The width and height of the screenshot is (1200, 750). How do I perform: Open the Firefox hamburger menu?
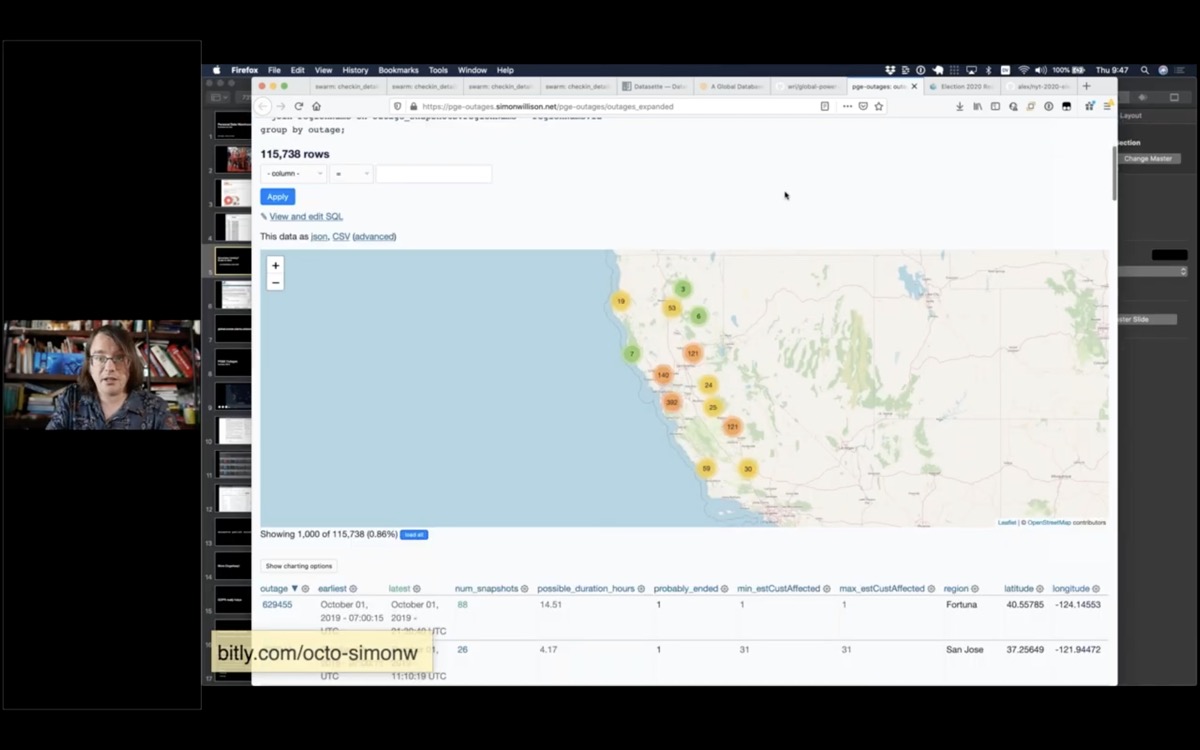click(x=1107, y=106)
